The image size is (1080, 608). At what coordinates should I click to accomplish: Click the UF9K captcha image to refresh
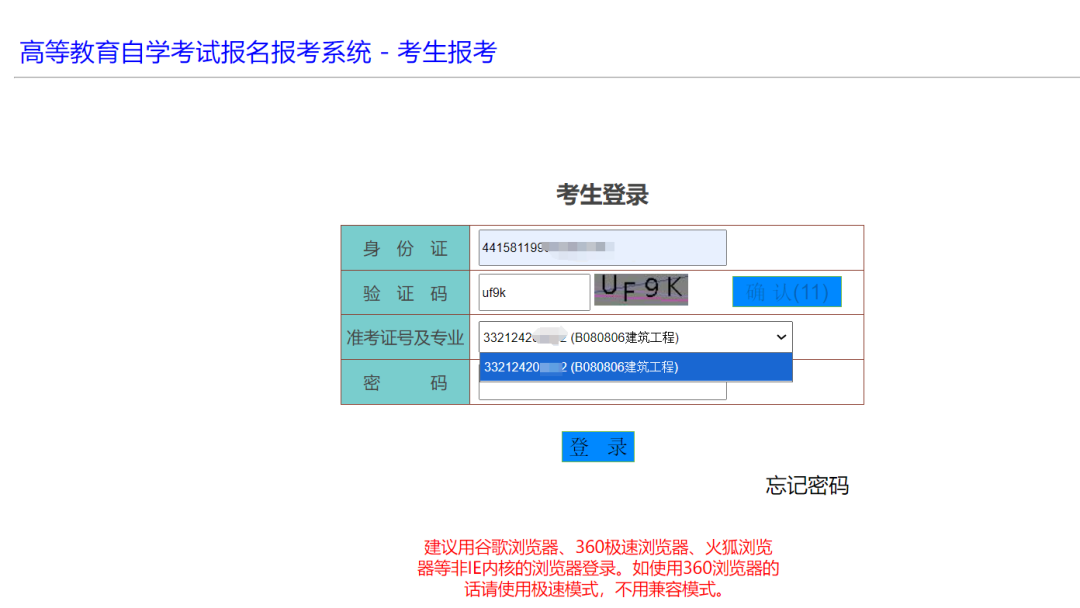click(x=641, y=289)
